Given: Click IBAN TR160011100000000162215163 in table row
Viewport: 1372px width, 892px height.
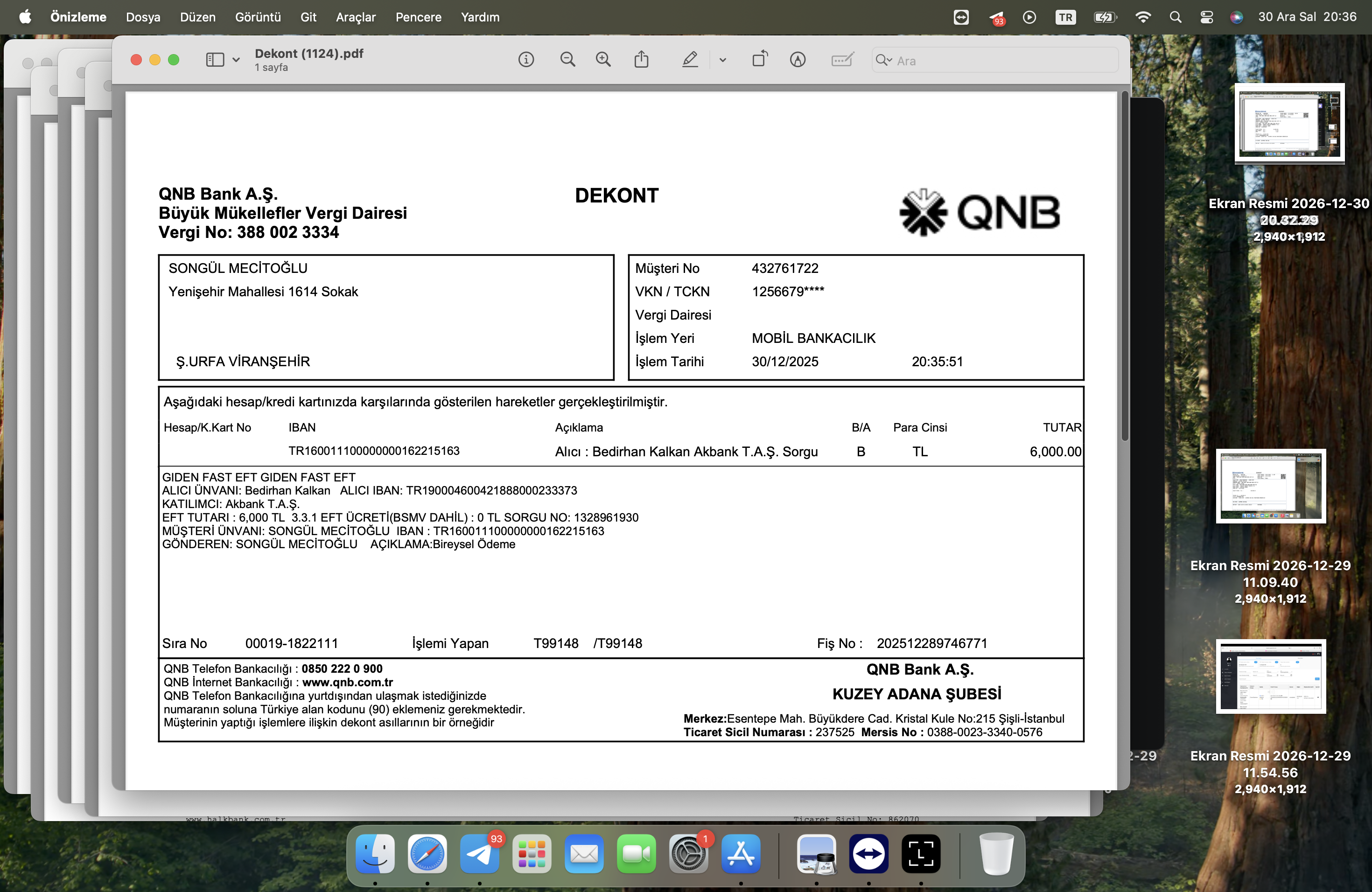Looking at the screenshot, I should pyautogui.click(x=373, y=451).
